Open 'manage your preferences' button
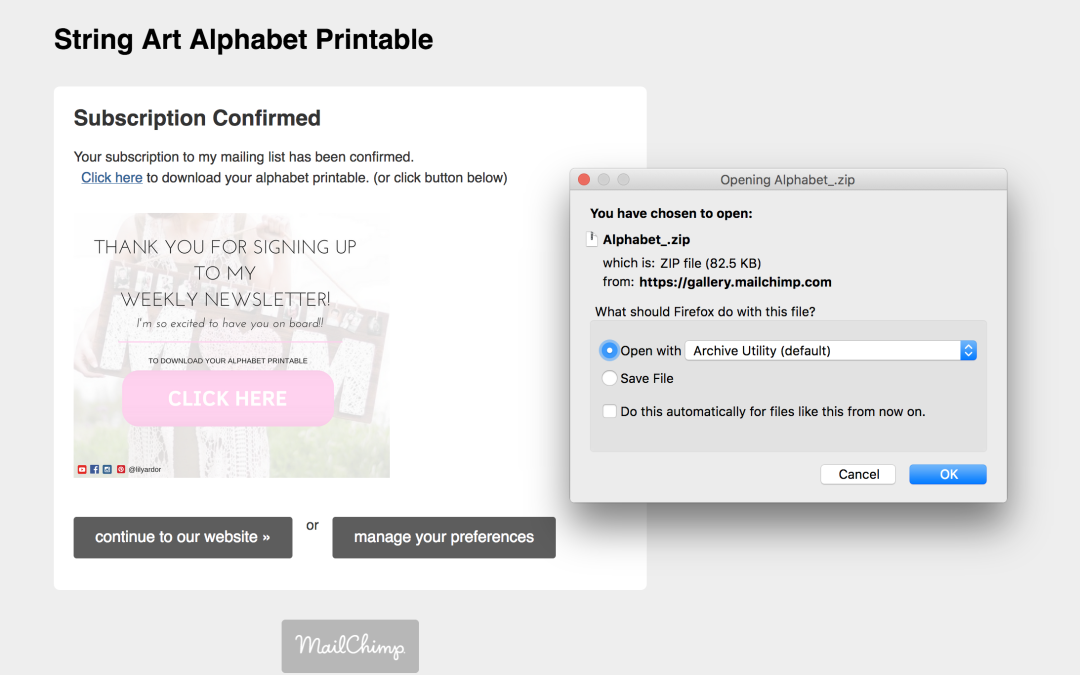 pyautogui.click(x=444, y=537)
